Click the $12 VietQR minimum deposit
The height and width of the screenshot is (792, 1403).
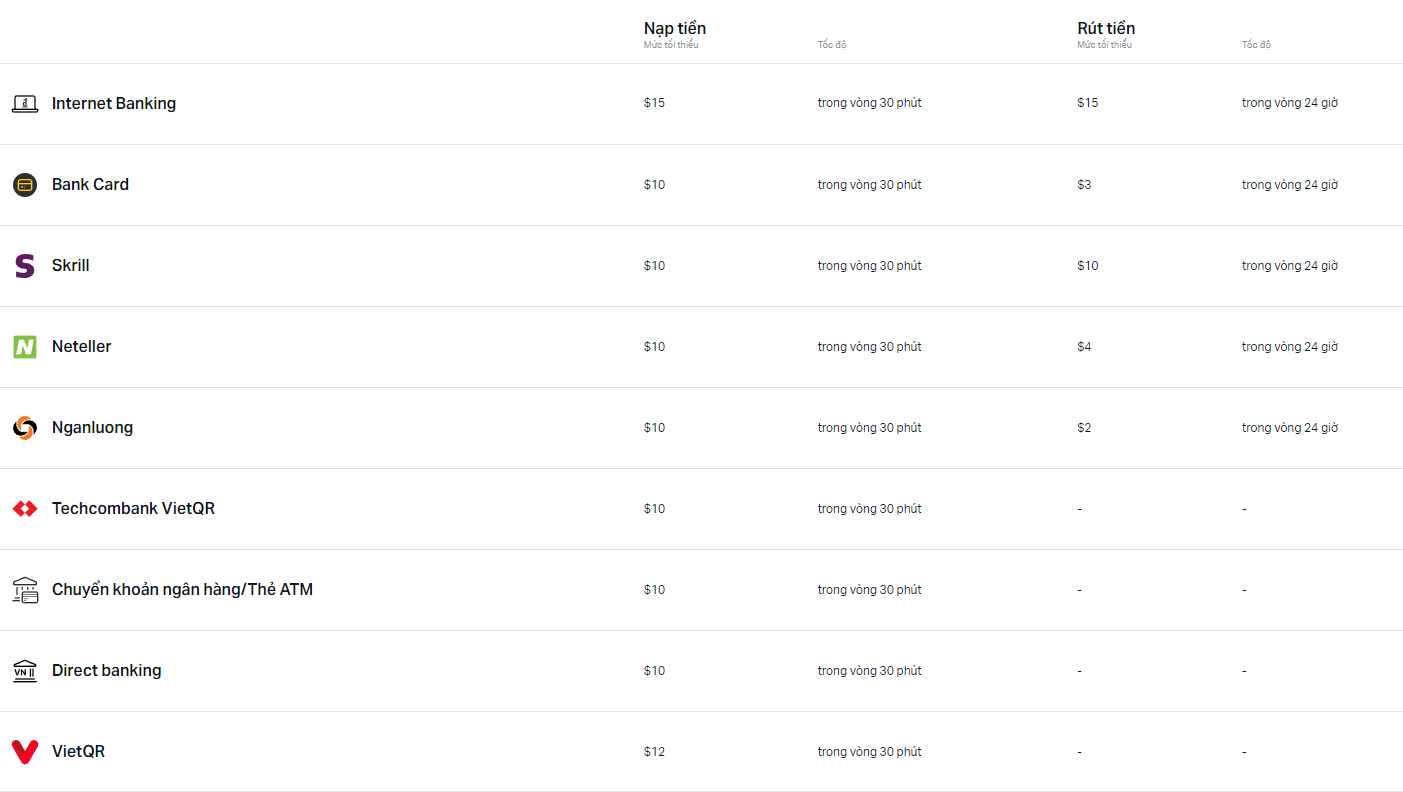pos(654,751)
